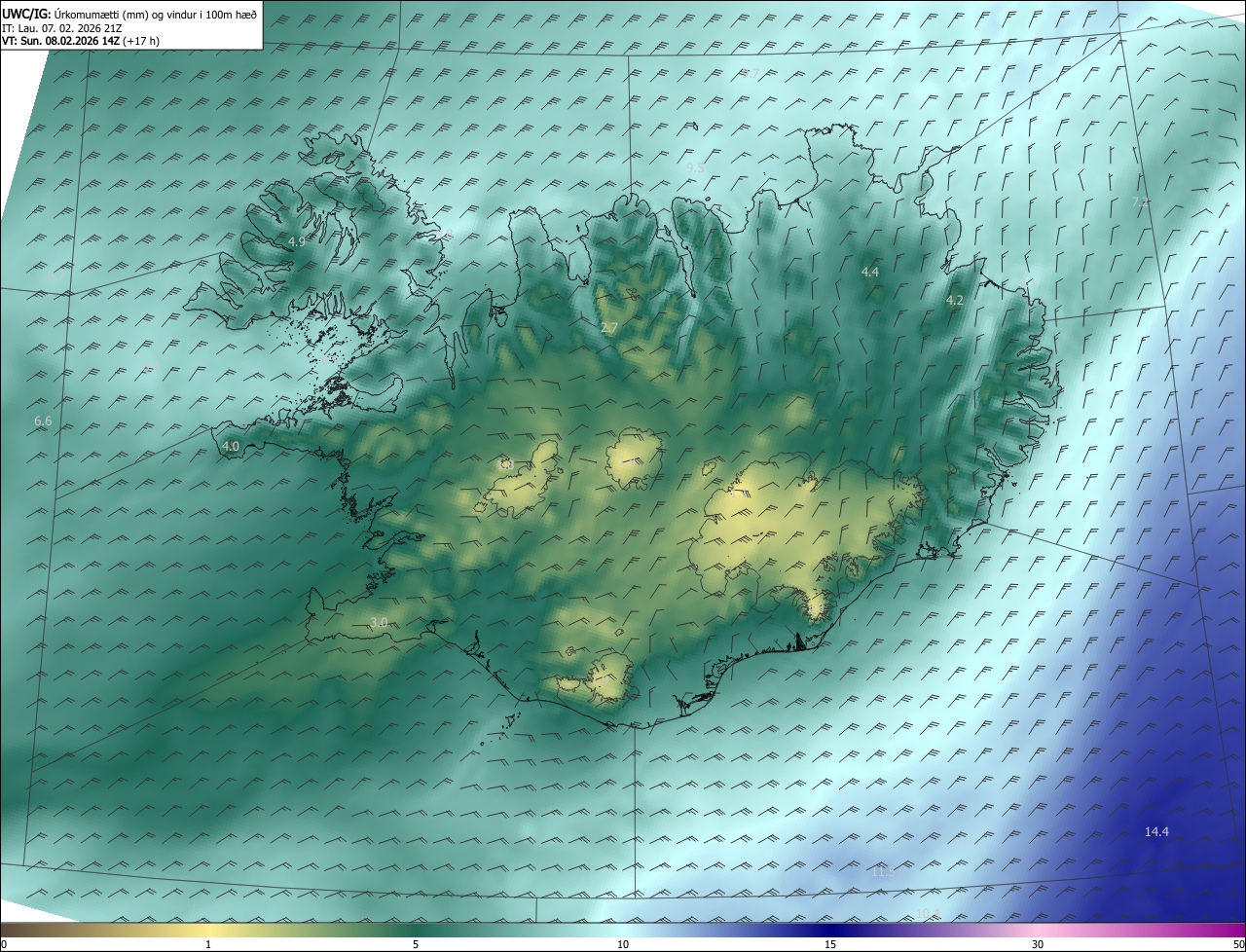
Task: Click the 4.2 value in the northeast
Action: point(955,301)
